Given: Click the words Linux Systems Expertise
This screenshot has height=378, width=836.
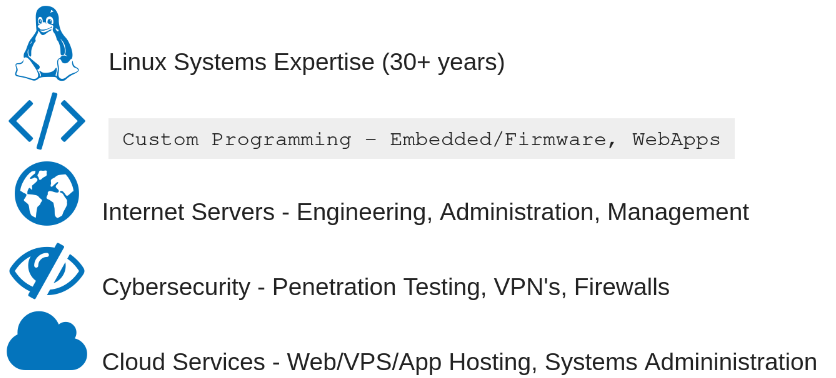Looking at the screenshot, I should (242, 62).
